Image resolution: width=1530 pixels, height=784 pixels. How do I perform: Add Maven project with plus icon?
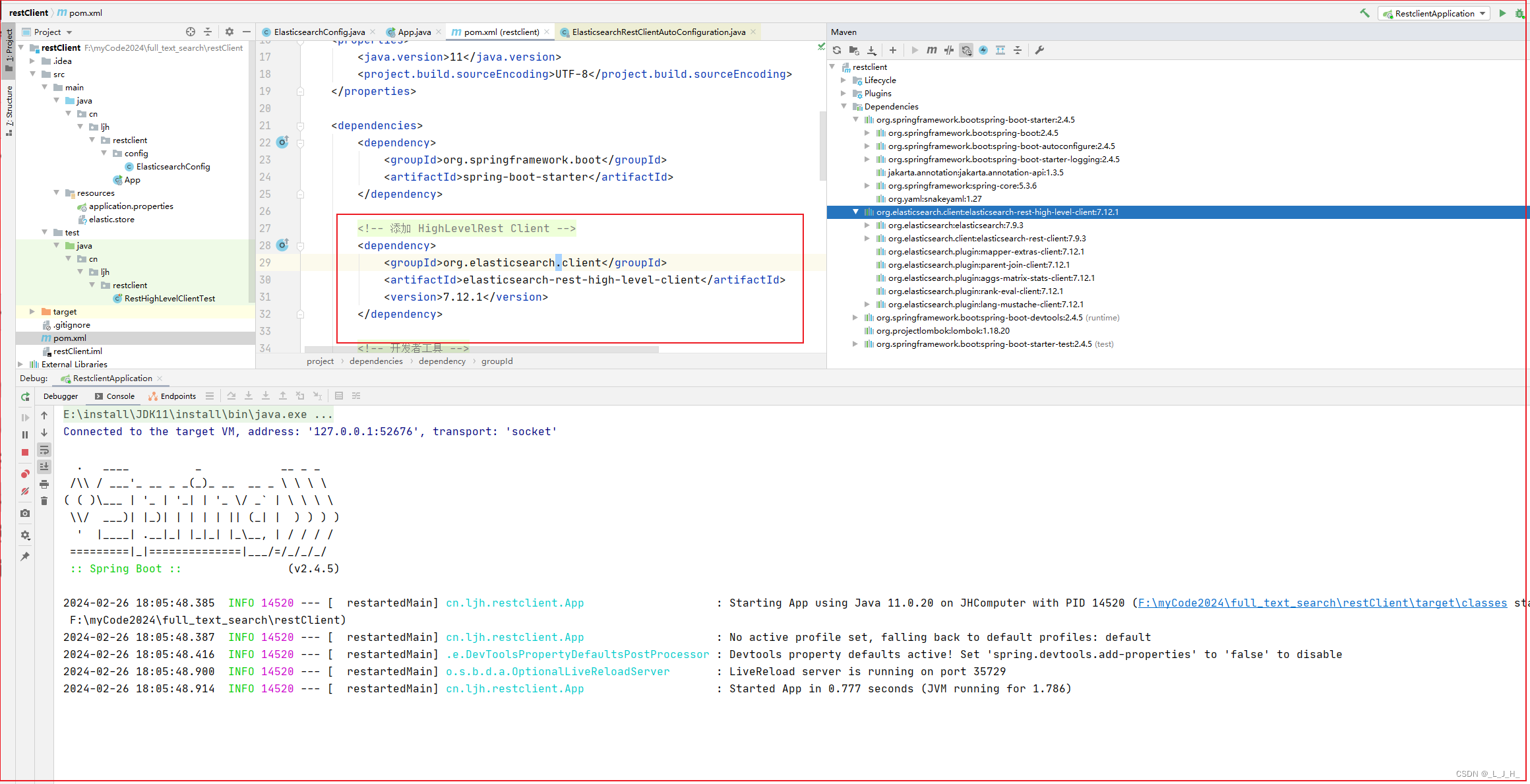coord(893,50)
